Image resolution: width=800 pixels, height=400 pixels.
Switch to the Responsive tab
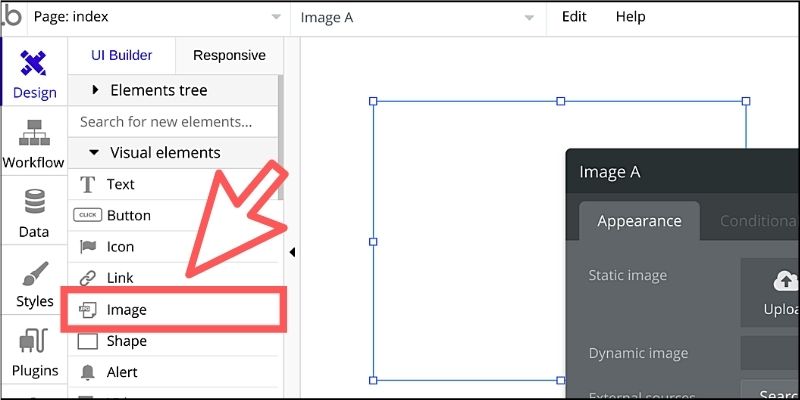click(229, 55)
